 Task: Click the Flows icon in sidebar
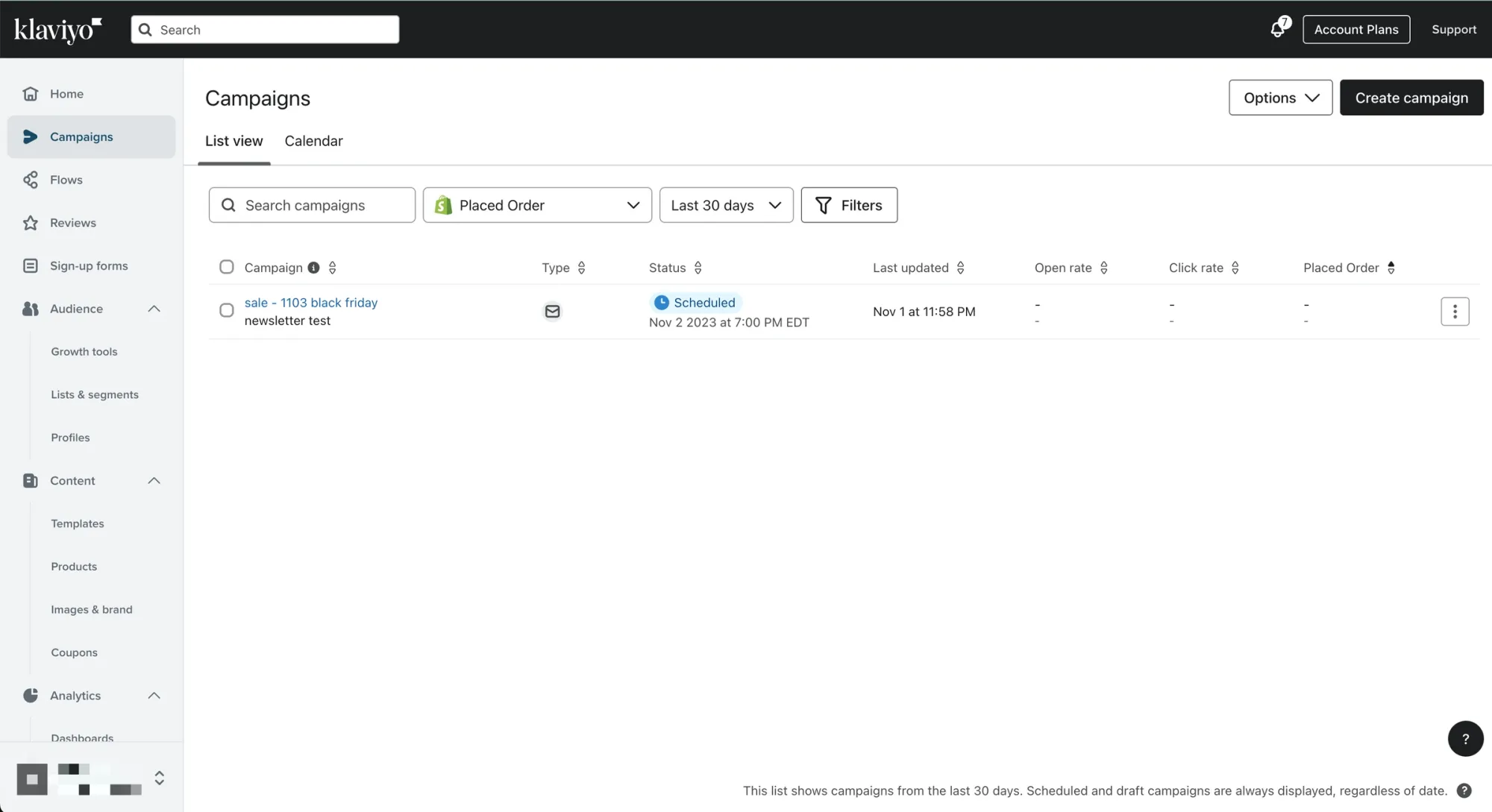pos(31,180)
